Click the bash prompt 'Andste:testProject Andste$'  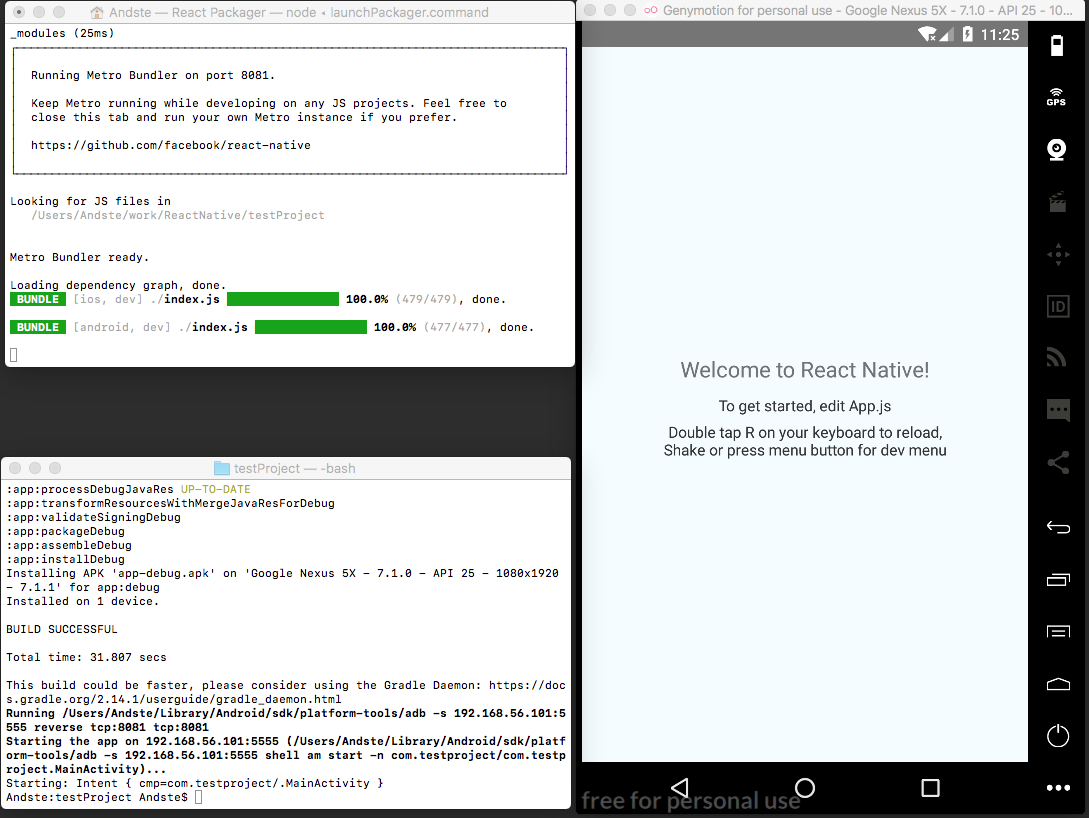click(x=97, y=797)
